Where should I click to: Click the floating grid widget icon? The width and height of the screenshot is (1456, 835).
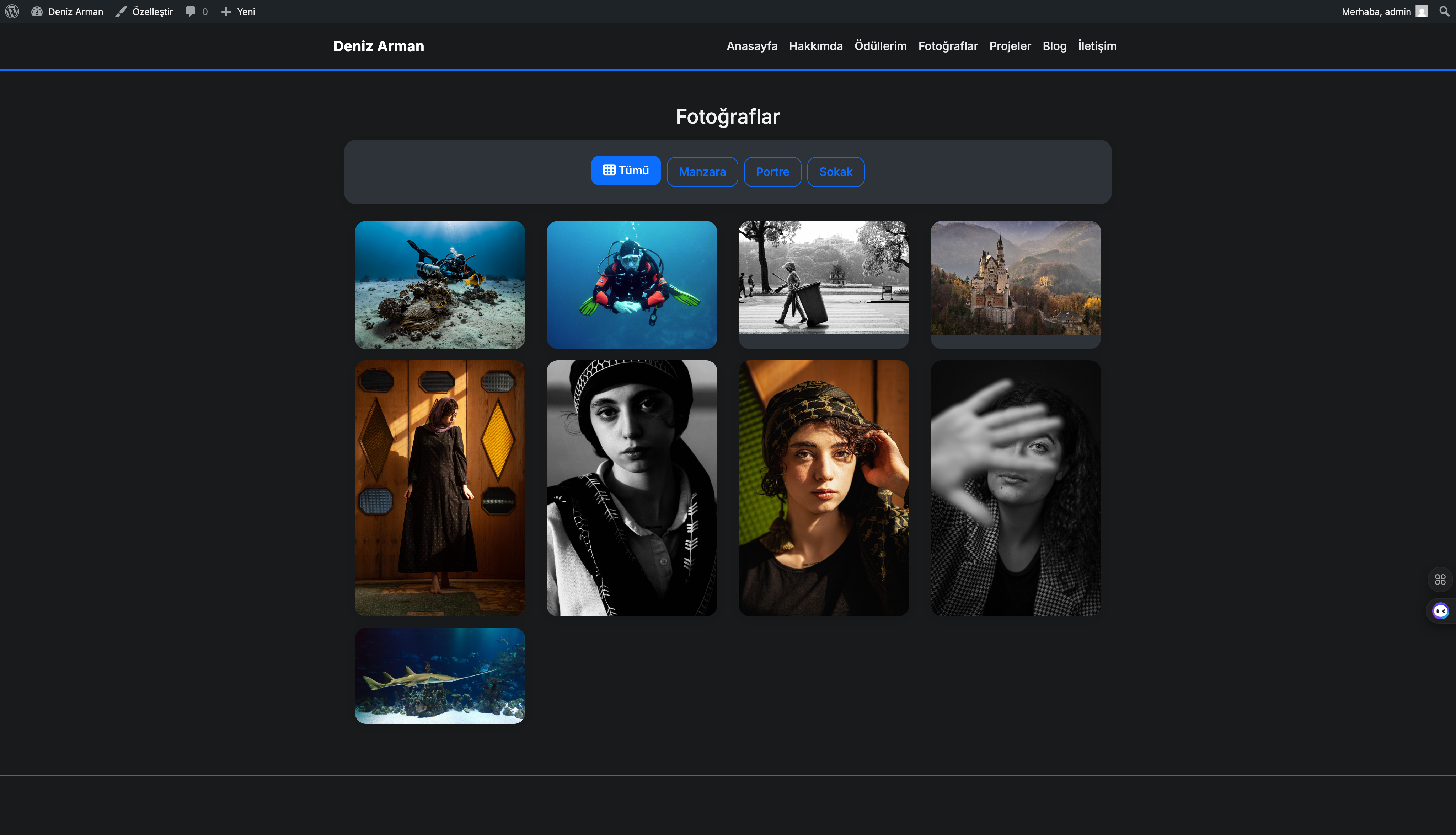pos(1440,579)
